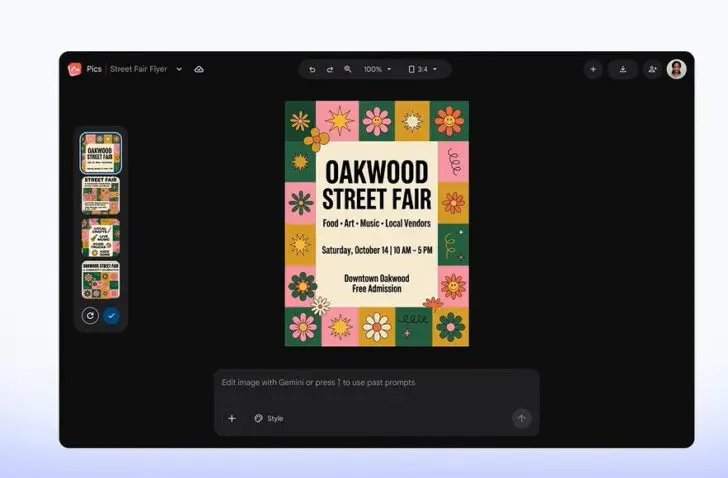Add attachment with the prompt plus icon
This screenshot has width=728, height=478.
232,418
